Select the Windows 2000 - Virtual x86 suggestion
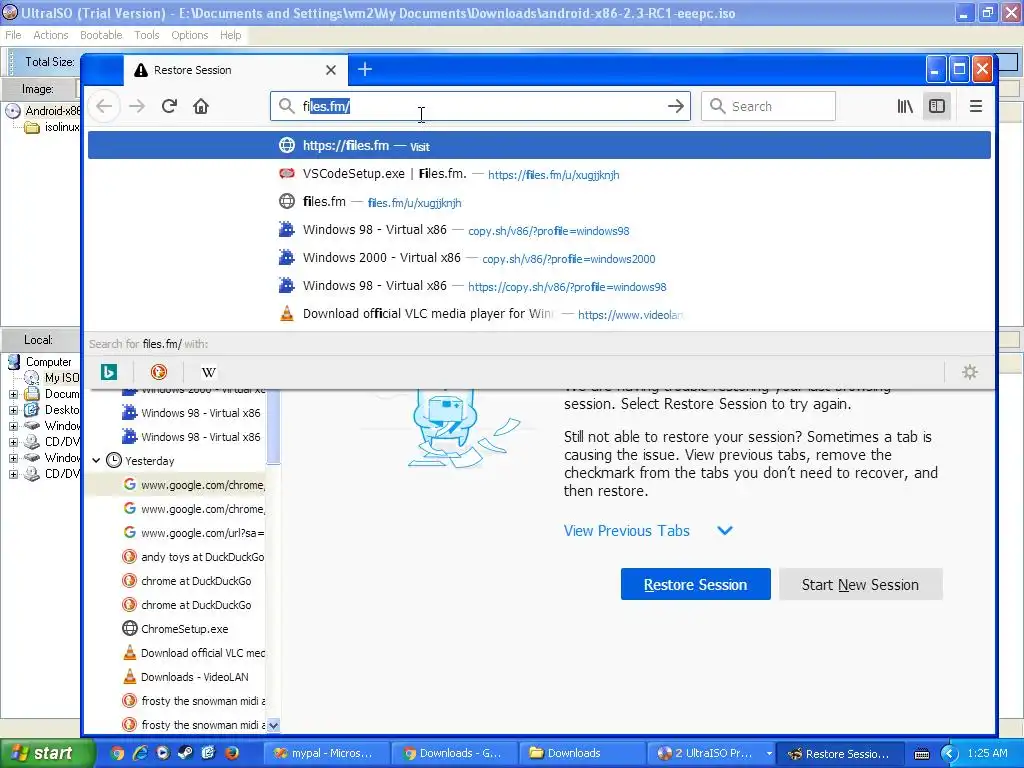 pos(539,258)
